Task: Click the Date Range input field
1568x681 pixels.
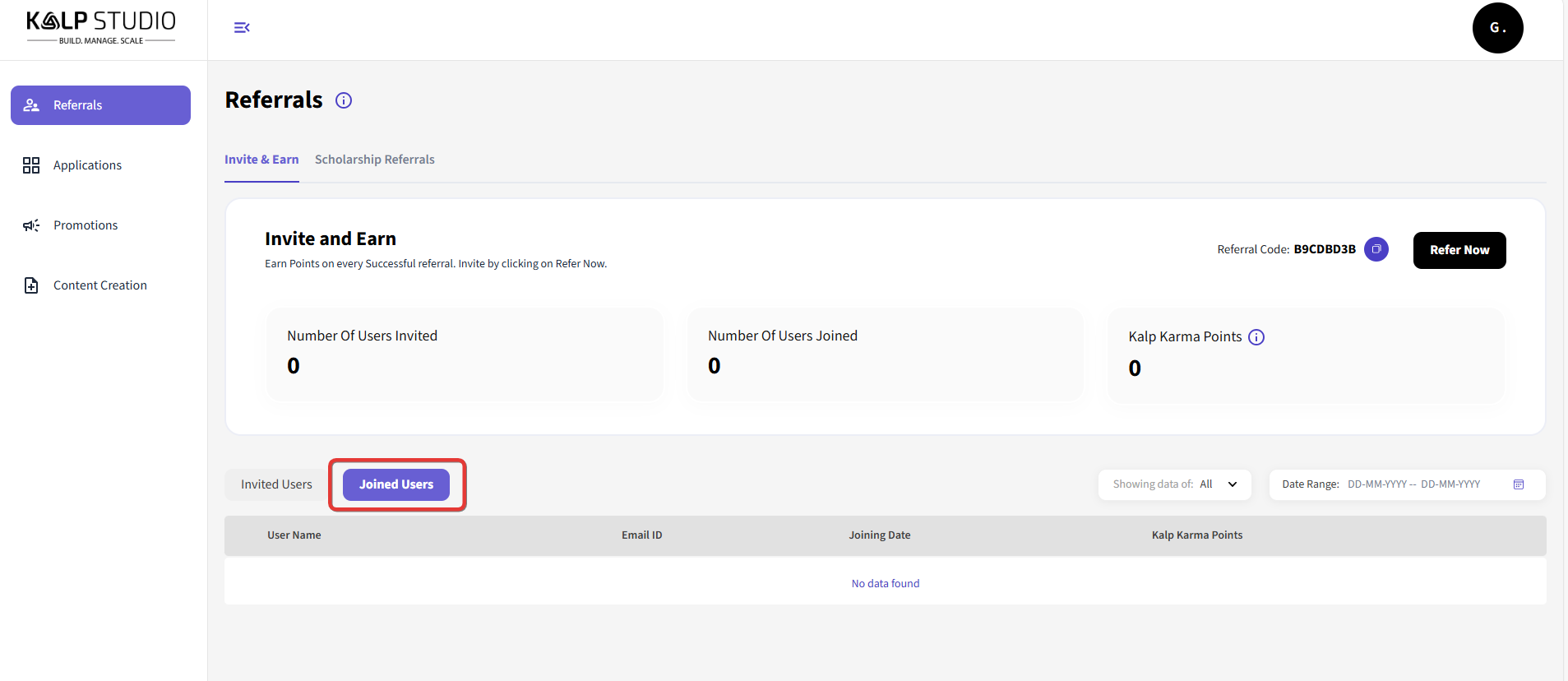Action: [1413, 484]
